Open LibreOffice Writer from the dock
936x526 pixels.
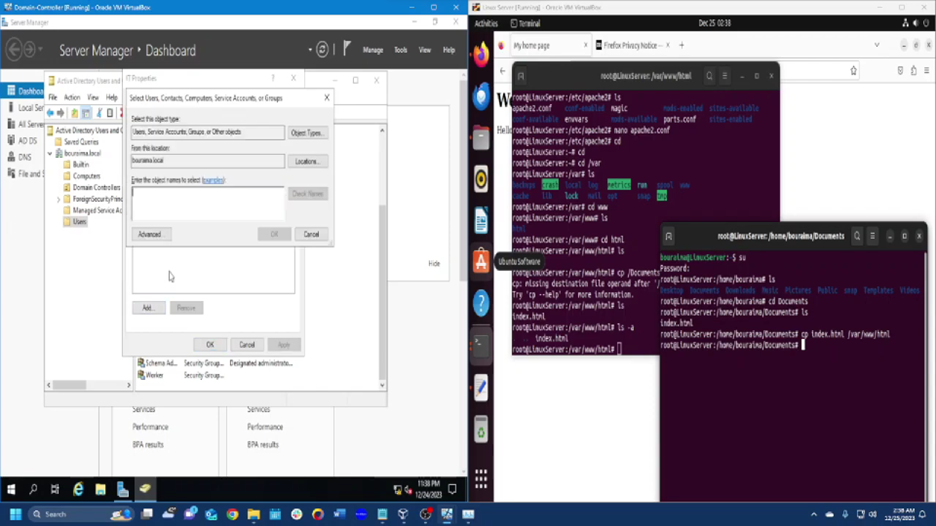[x=481, y=220]
